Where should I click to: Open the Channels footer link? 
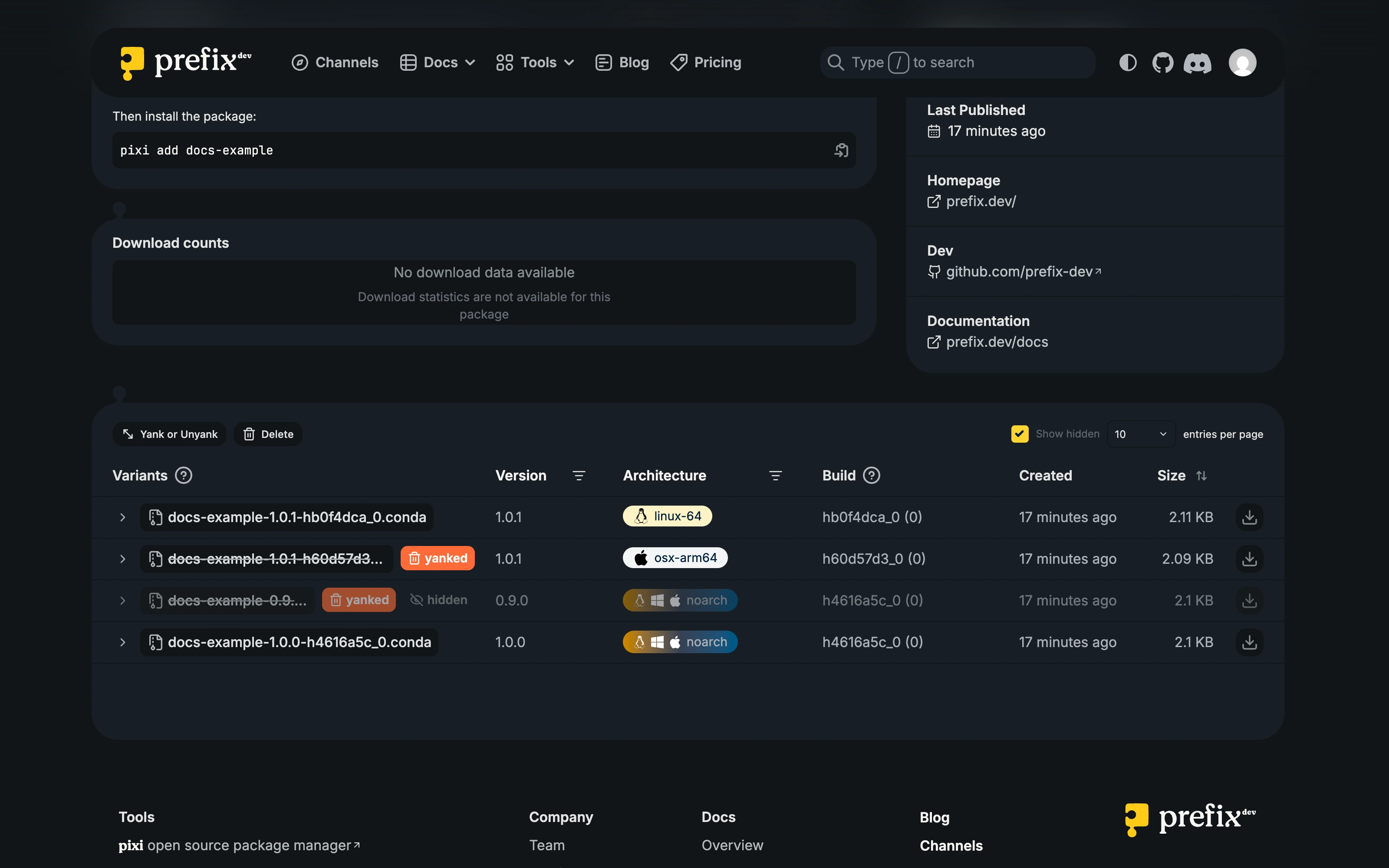[951, 845]
